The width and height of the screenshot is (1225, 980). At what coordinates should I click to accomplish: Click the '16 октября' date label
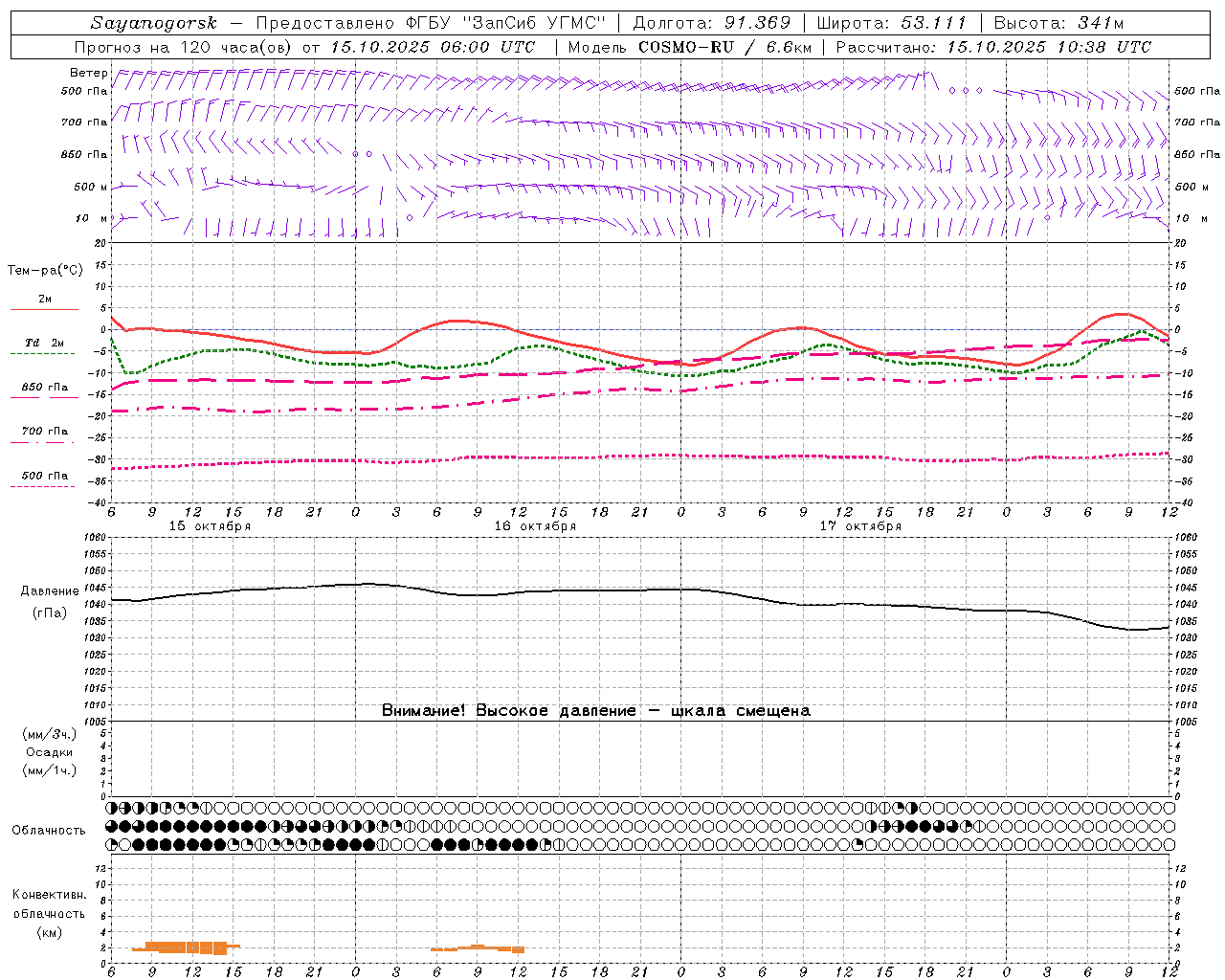point(535,526)
